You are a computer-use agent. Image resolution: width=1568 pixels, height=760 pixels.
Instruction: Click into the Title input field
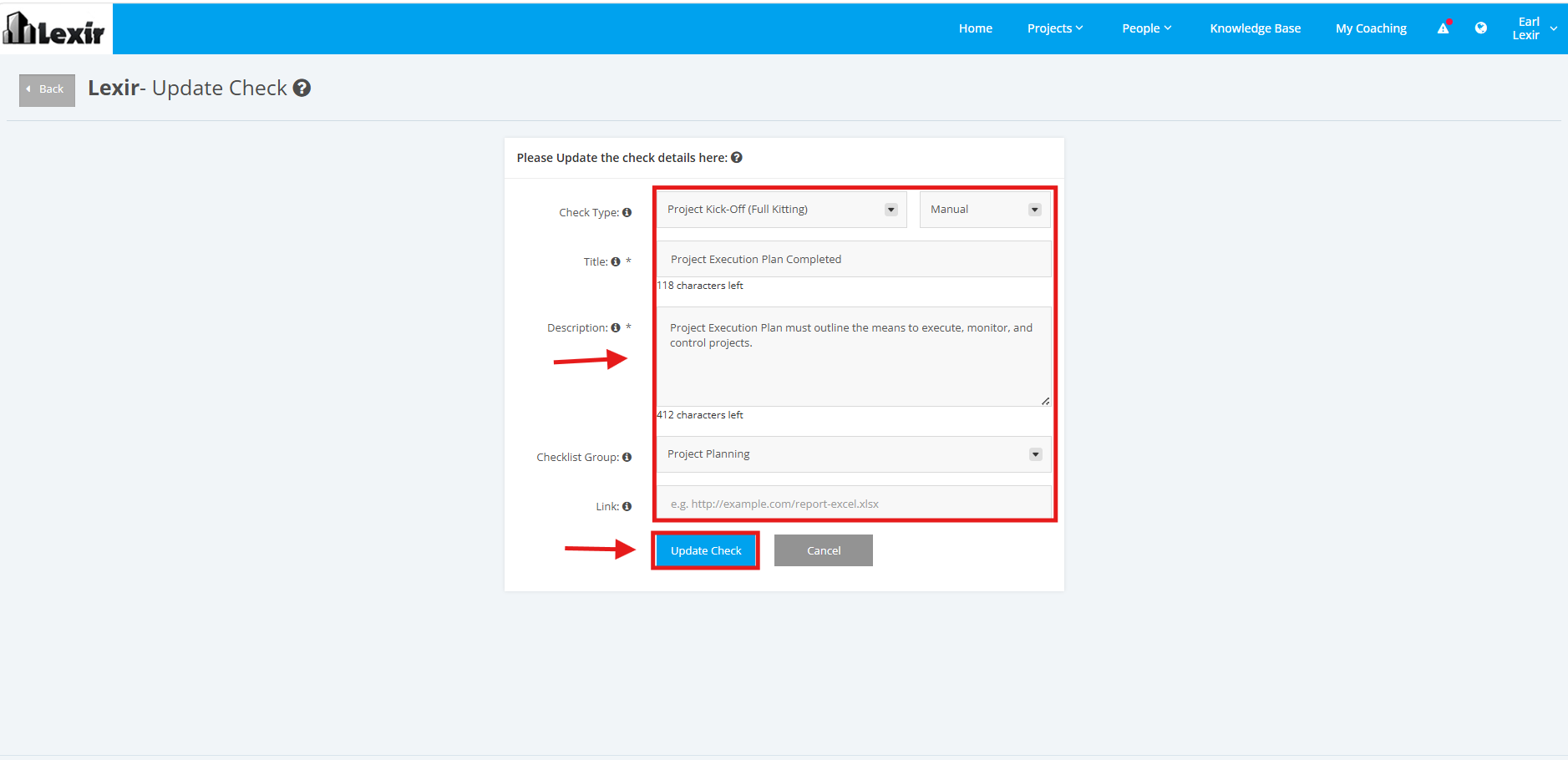point(854,259)
